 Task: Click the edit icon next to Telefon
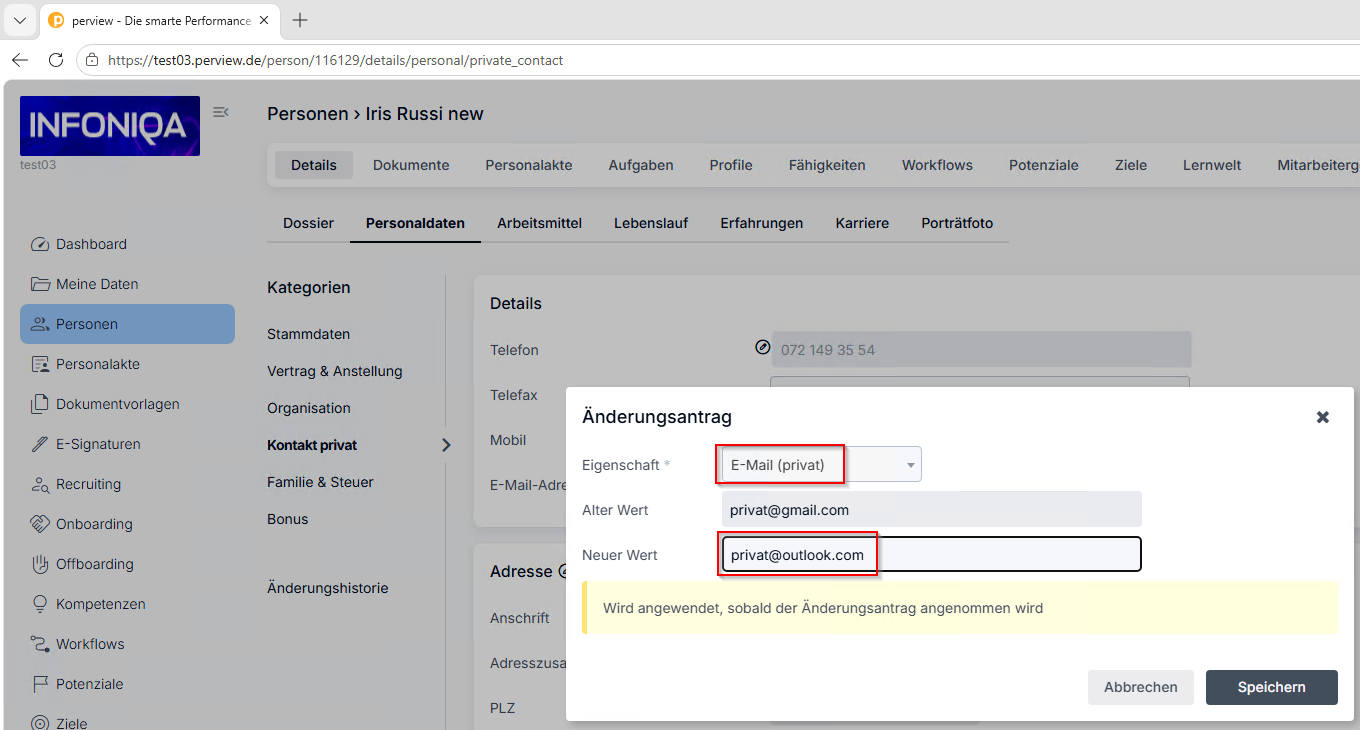pos(763,347)
